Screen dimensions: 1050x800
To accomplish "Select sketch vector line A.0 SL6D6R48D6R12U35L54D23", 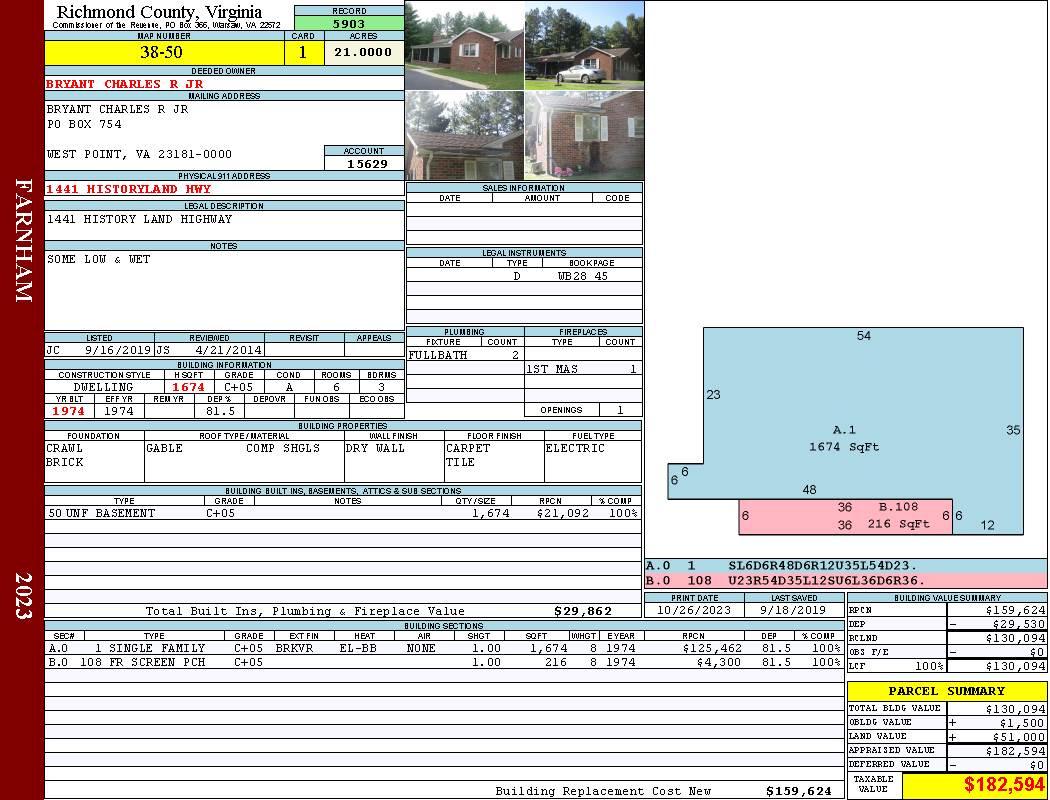I will point(846,566).
